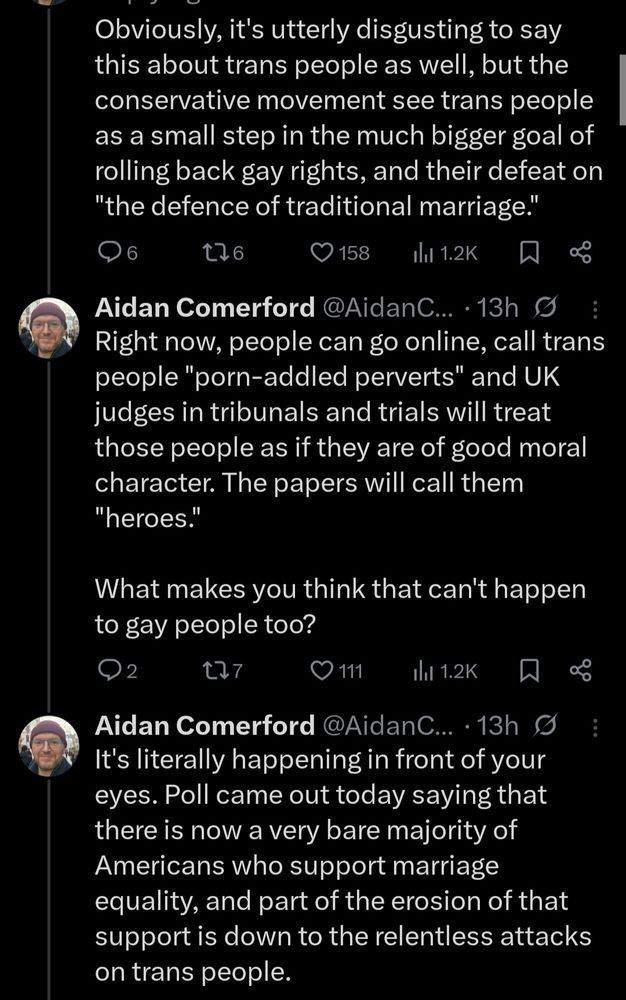
Task: Like the tweet with 111 likes
Action: click(x=337, y=670)
